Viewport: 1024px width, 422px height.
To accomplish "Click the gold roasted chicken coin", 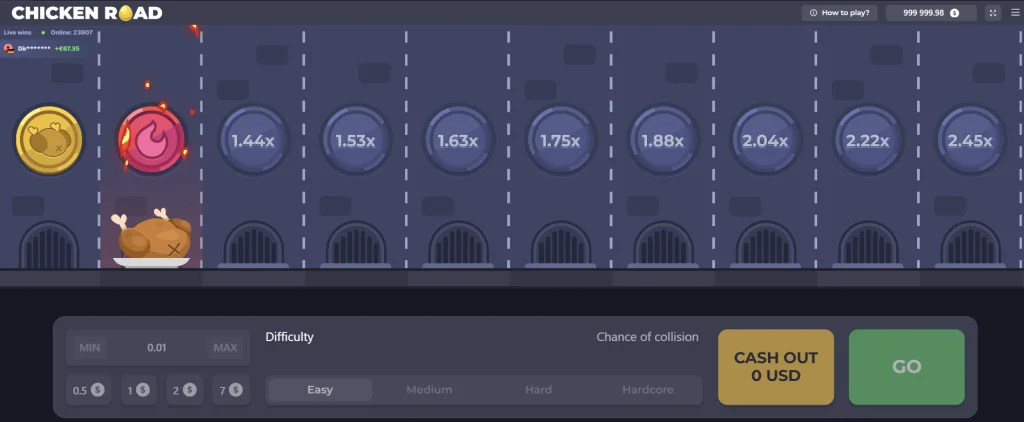I will point(49,140).
